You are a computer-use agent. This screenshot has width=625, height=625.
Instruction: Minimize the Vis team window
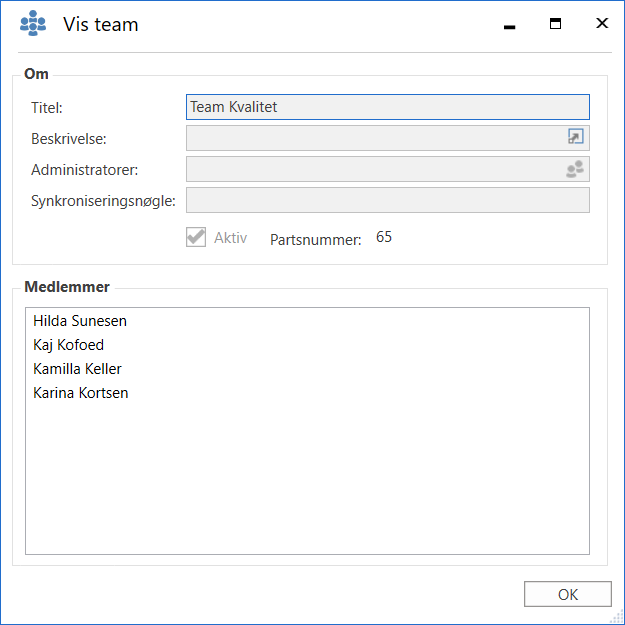[x=509, y=24]
